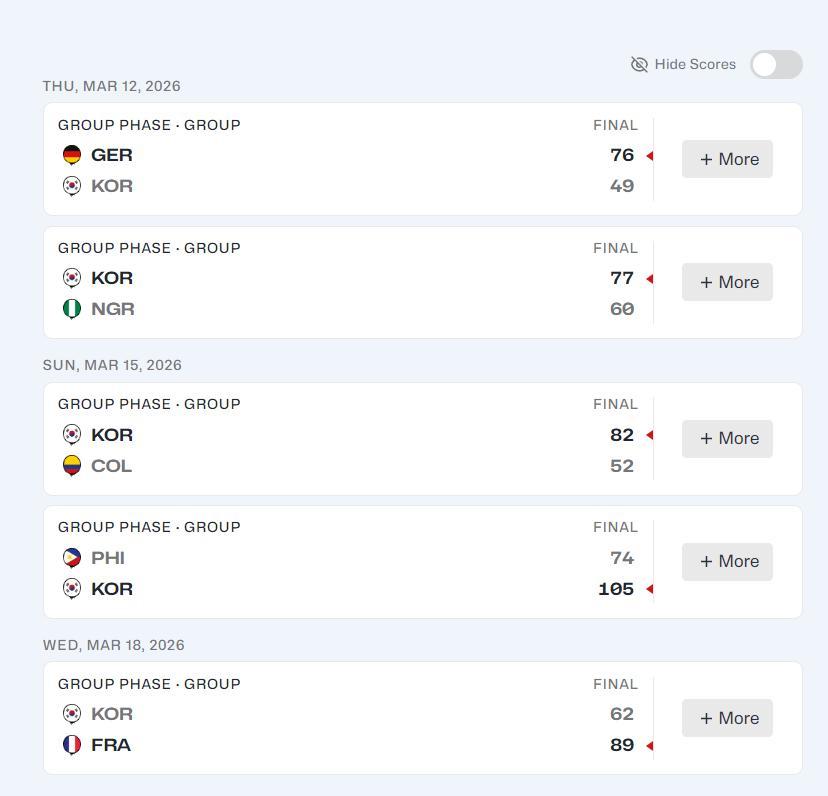Click Korea flag in Germany match
The height and width of the screenshot is (796, 828).
[72, 186]
